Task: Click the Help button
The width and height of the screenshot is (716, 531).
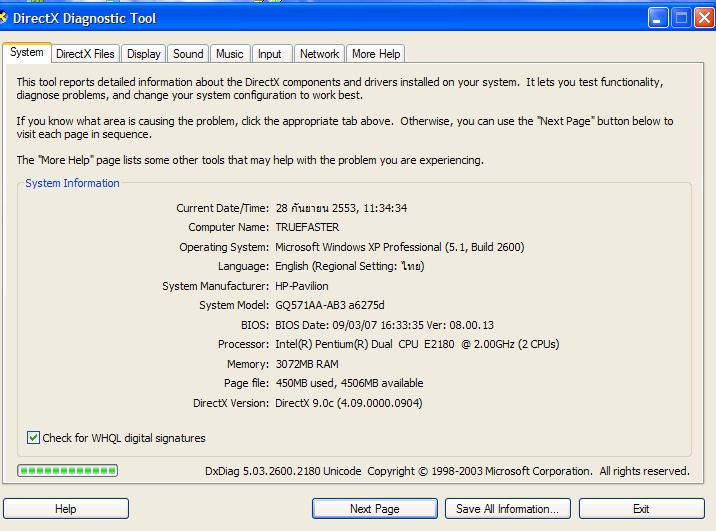Action: (x=66, y=509)
